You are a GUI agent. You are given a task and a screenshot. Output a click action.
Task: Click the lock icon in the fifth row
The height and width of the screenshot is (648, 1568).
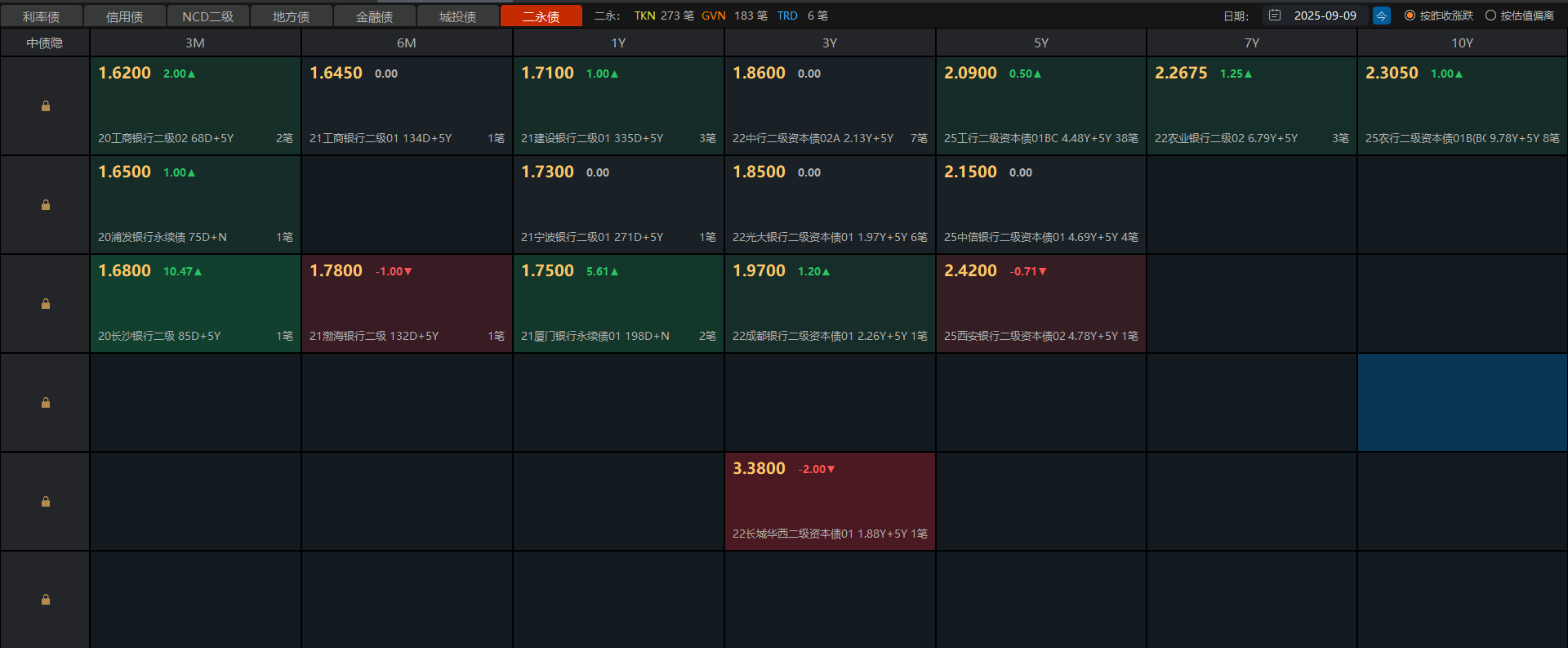[x=46, y=502]
